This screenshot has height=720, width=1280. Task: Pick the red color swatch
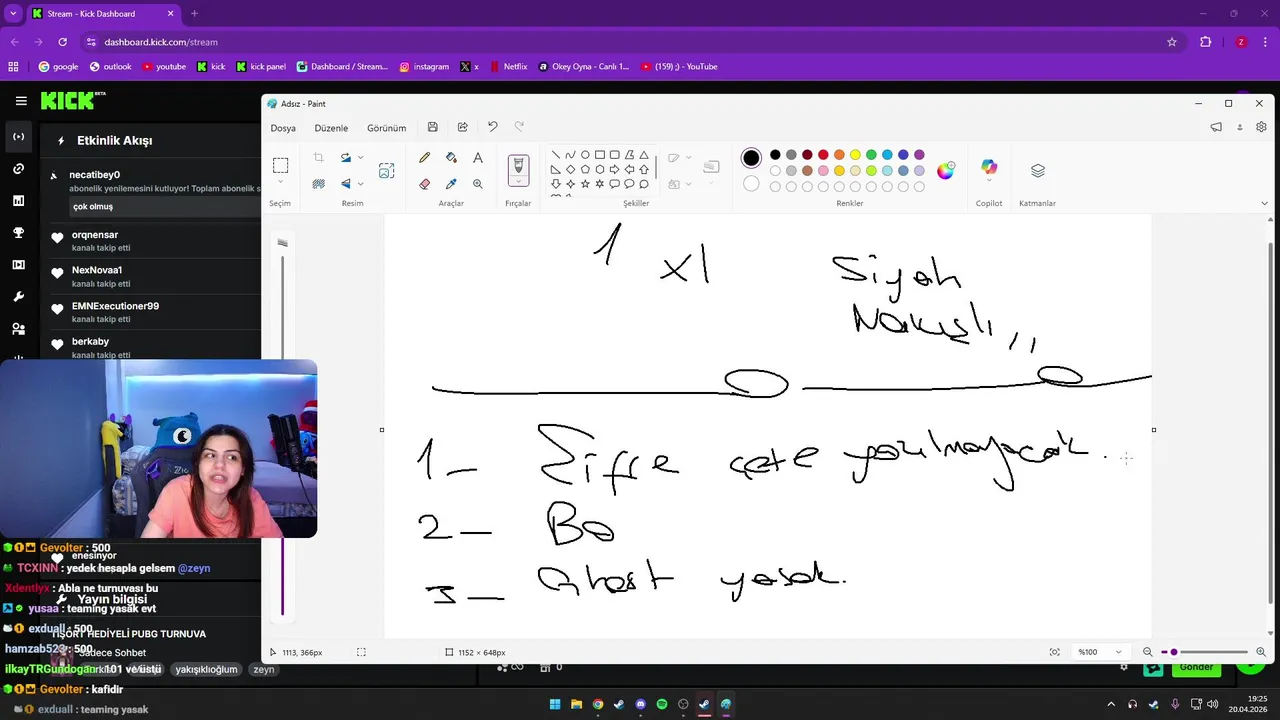tap(823, 155)
